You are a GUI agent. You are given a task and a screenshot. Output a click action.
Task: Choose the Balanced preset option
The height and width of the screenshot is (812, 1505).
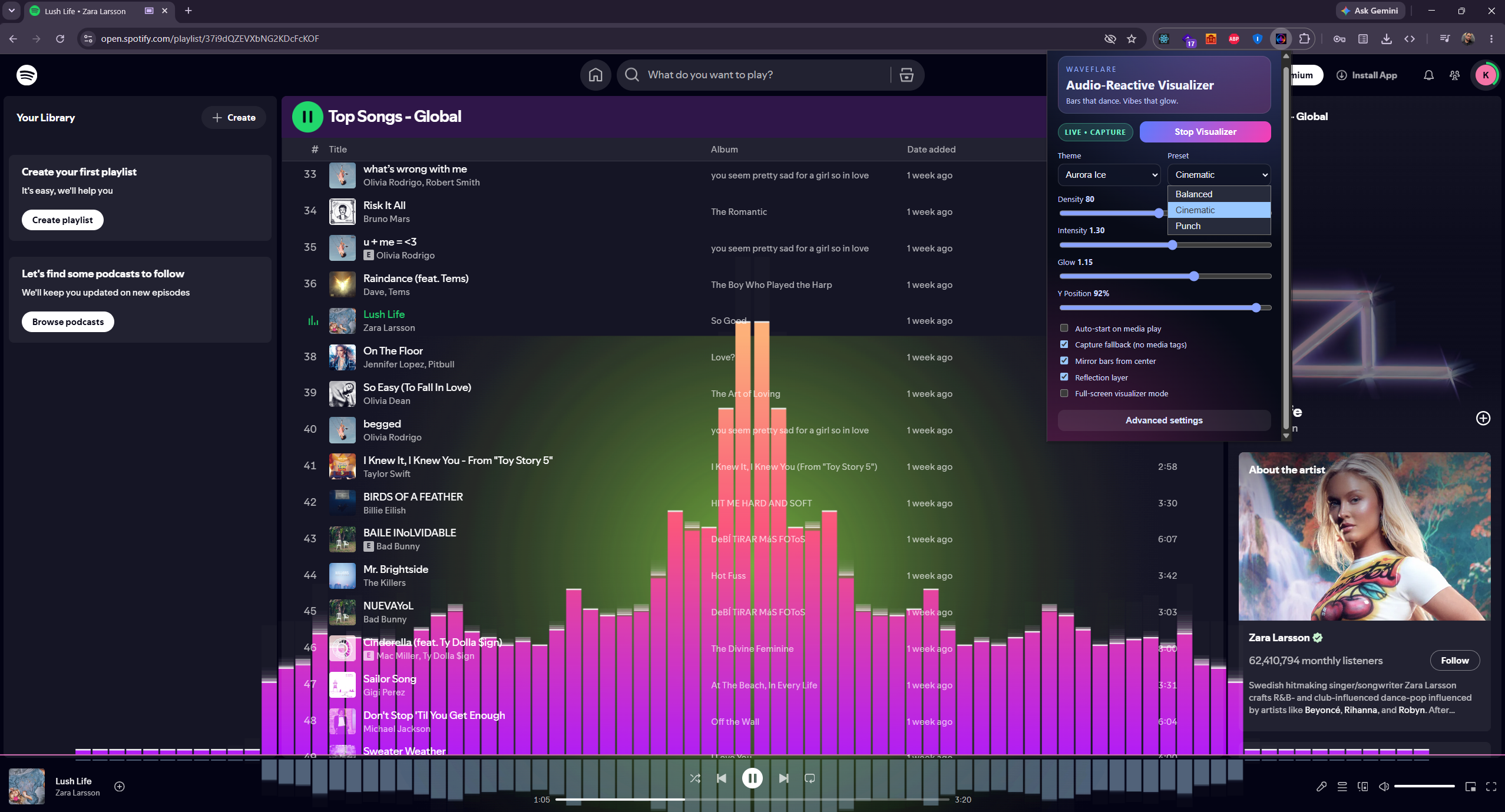click(1219, 194)
